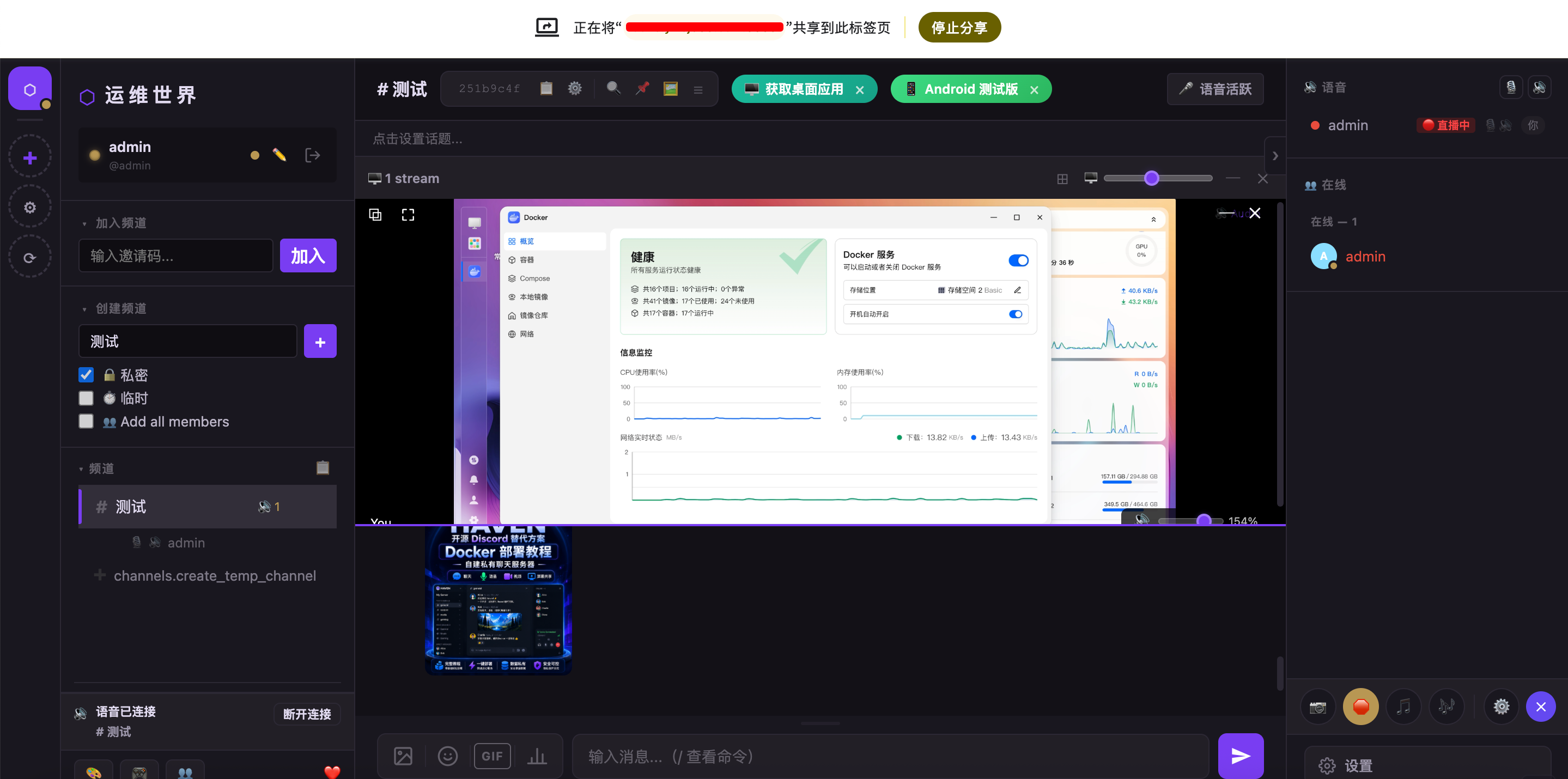Collapse the 频道 channel list
The image size is (1568, 779).
click(x=96, y=468)
